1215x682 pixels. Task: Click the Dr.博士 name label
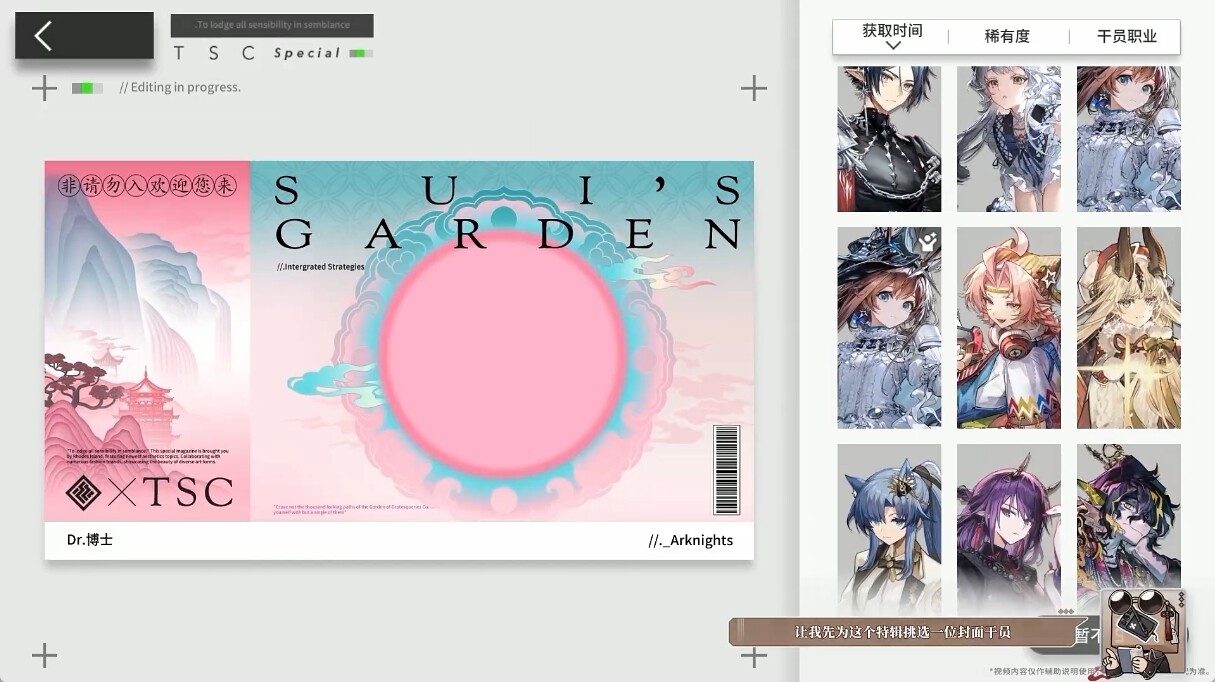point(90,540)
